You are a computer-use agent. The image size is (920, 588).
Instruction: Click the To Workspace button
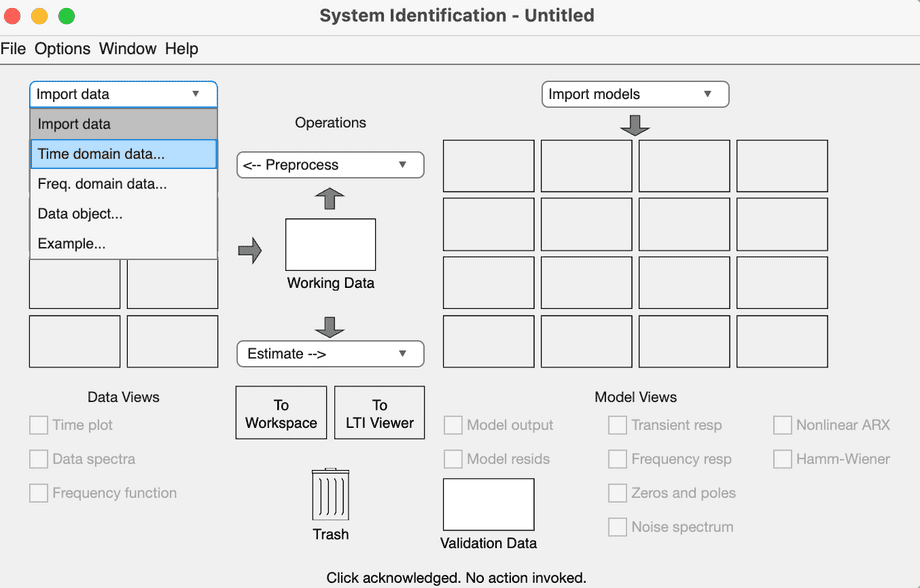pyautogui.click(x=281, y=413)
